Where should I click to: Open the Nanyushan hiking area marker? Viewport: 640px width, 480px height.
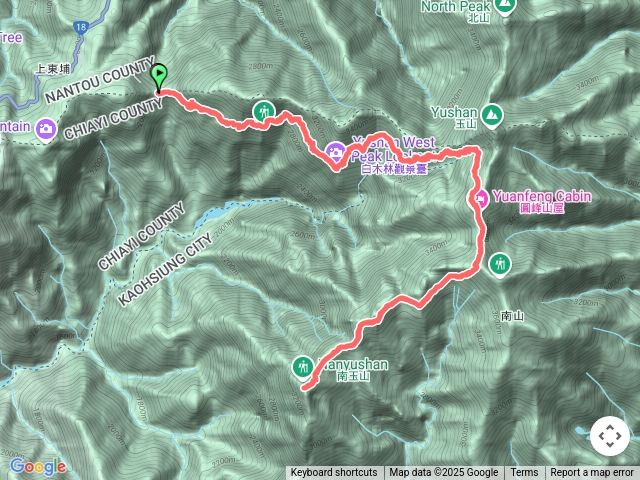pyautogui.click(x=303, y=368)
